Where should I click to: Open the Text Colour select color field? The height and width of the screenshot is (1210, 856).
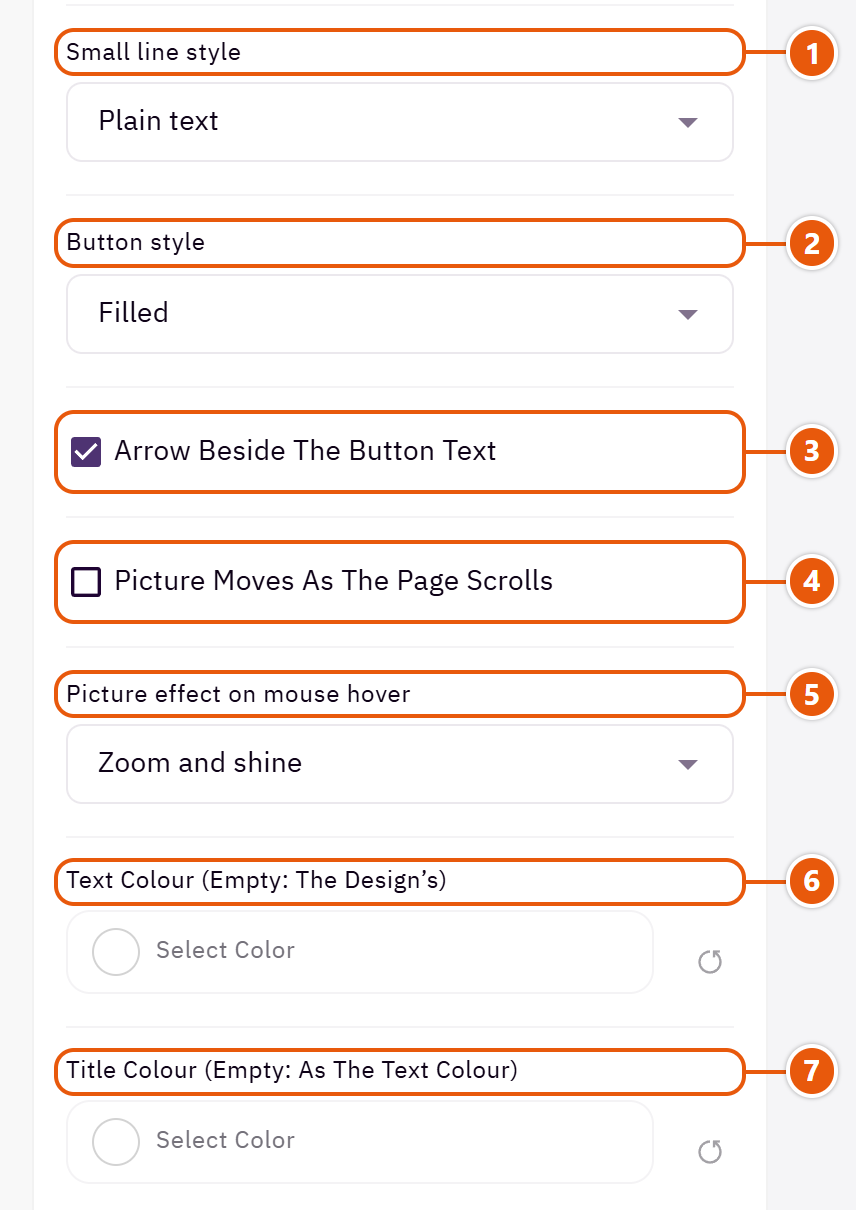pos(360,952)
